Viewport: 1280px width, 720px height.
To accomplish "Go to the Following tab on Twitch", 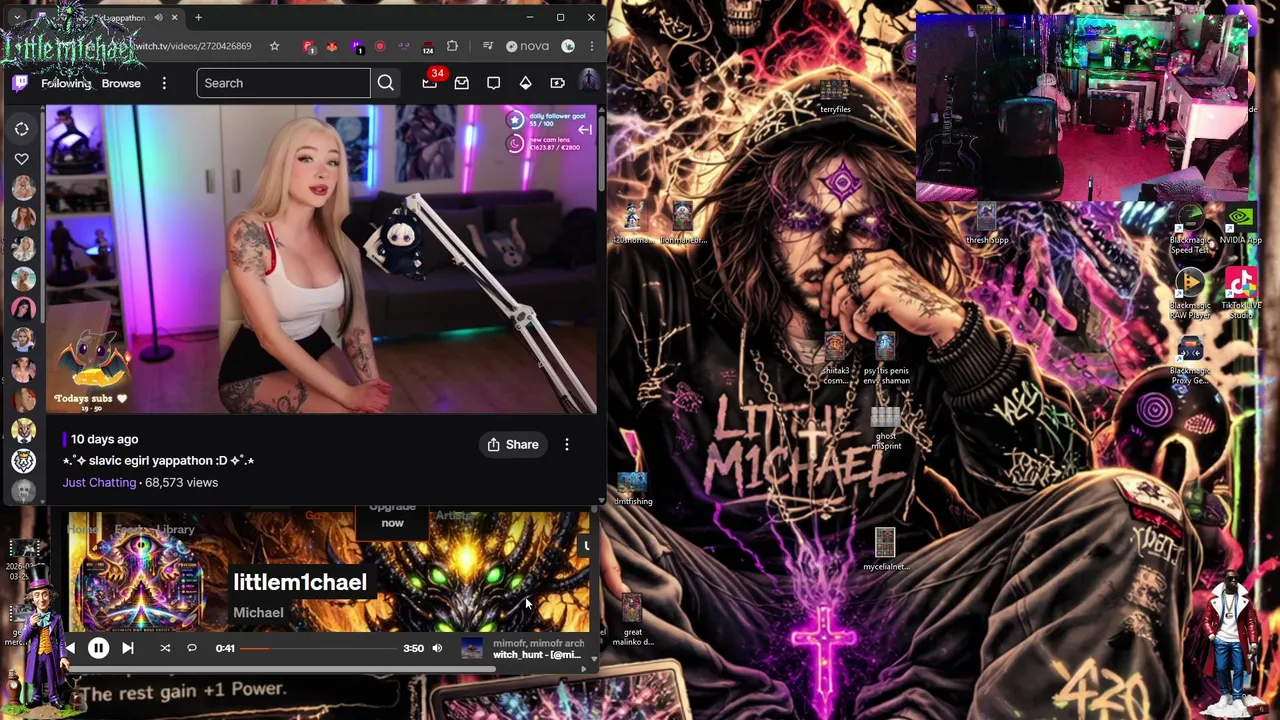I will (x=66, y=83).
